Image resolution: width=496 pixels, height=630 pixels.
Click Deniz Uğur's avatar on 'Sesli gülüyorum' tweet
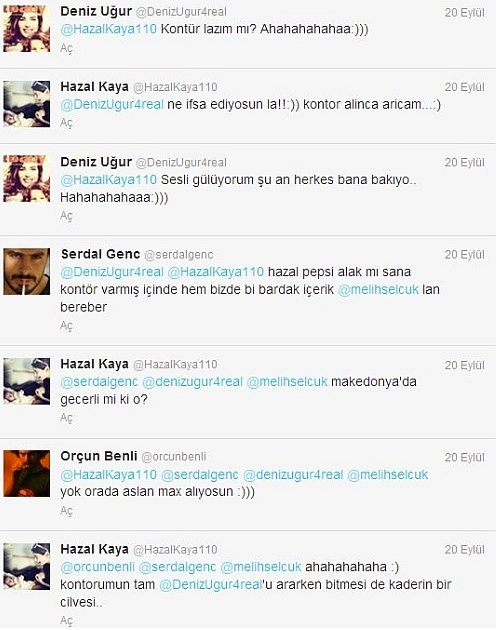[27, 178]
